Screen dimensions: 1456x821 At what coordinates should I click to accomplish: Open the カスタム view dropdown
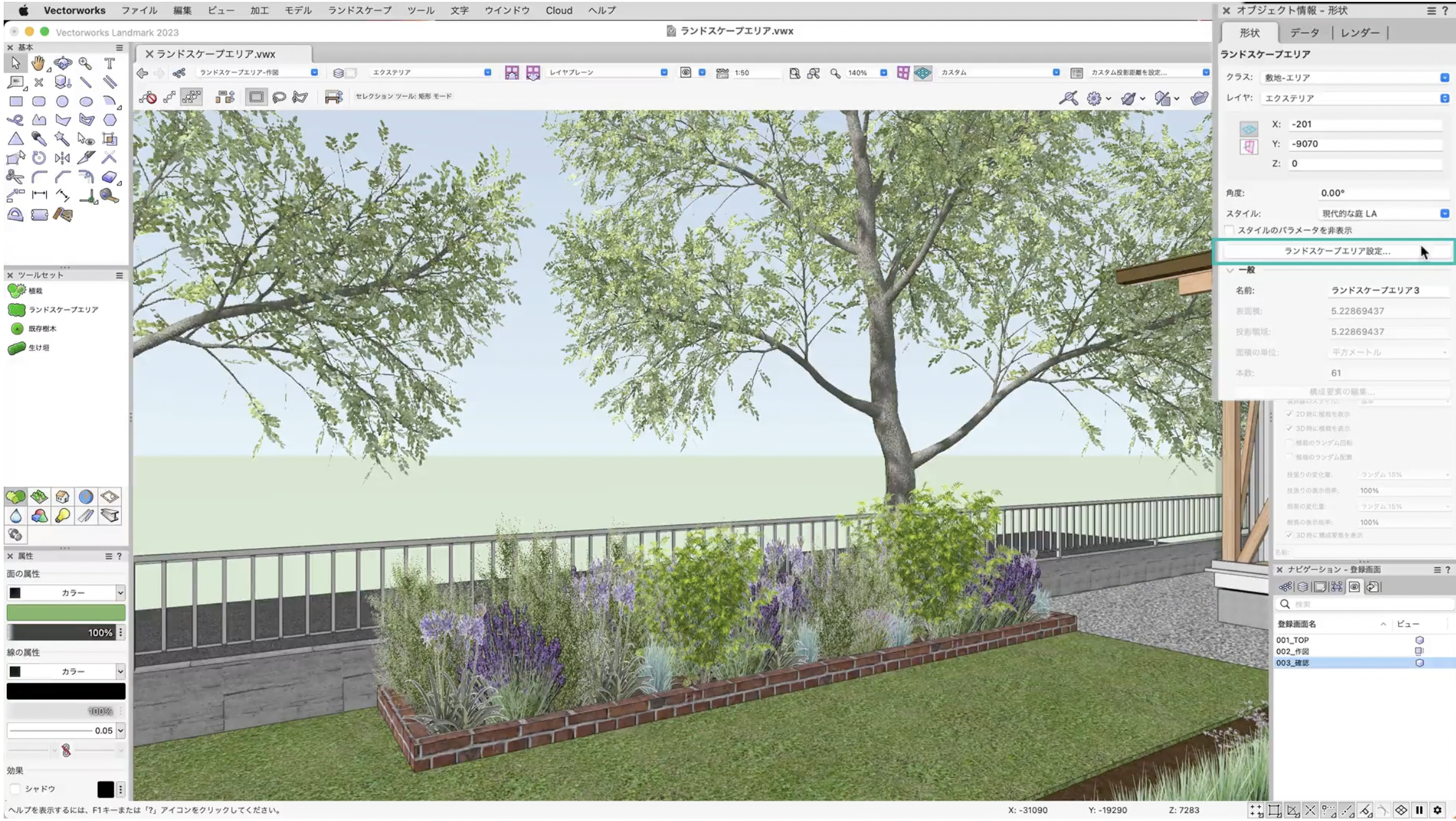tap(1000, 73)
